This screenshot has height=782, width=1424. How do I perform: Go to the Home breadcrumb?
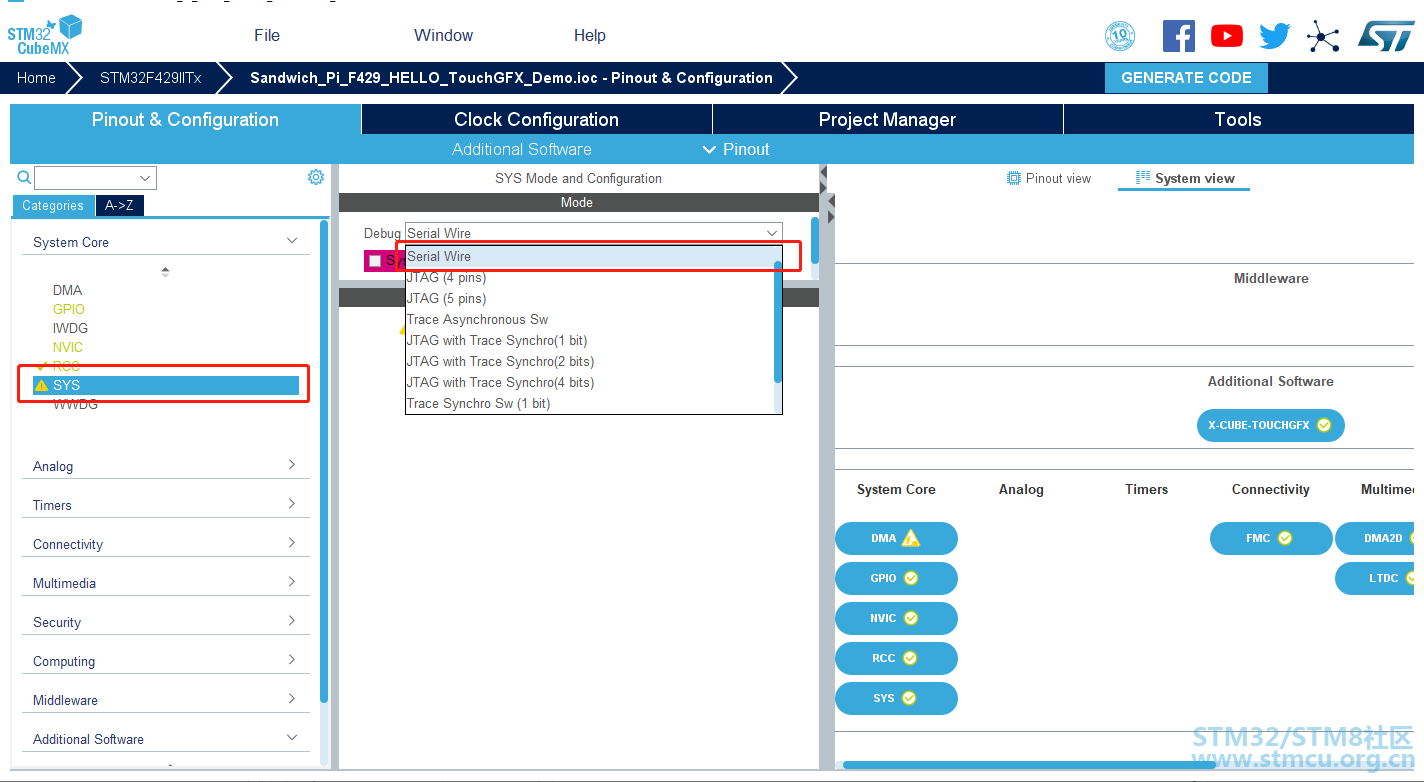36,78
